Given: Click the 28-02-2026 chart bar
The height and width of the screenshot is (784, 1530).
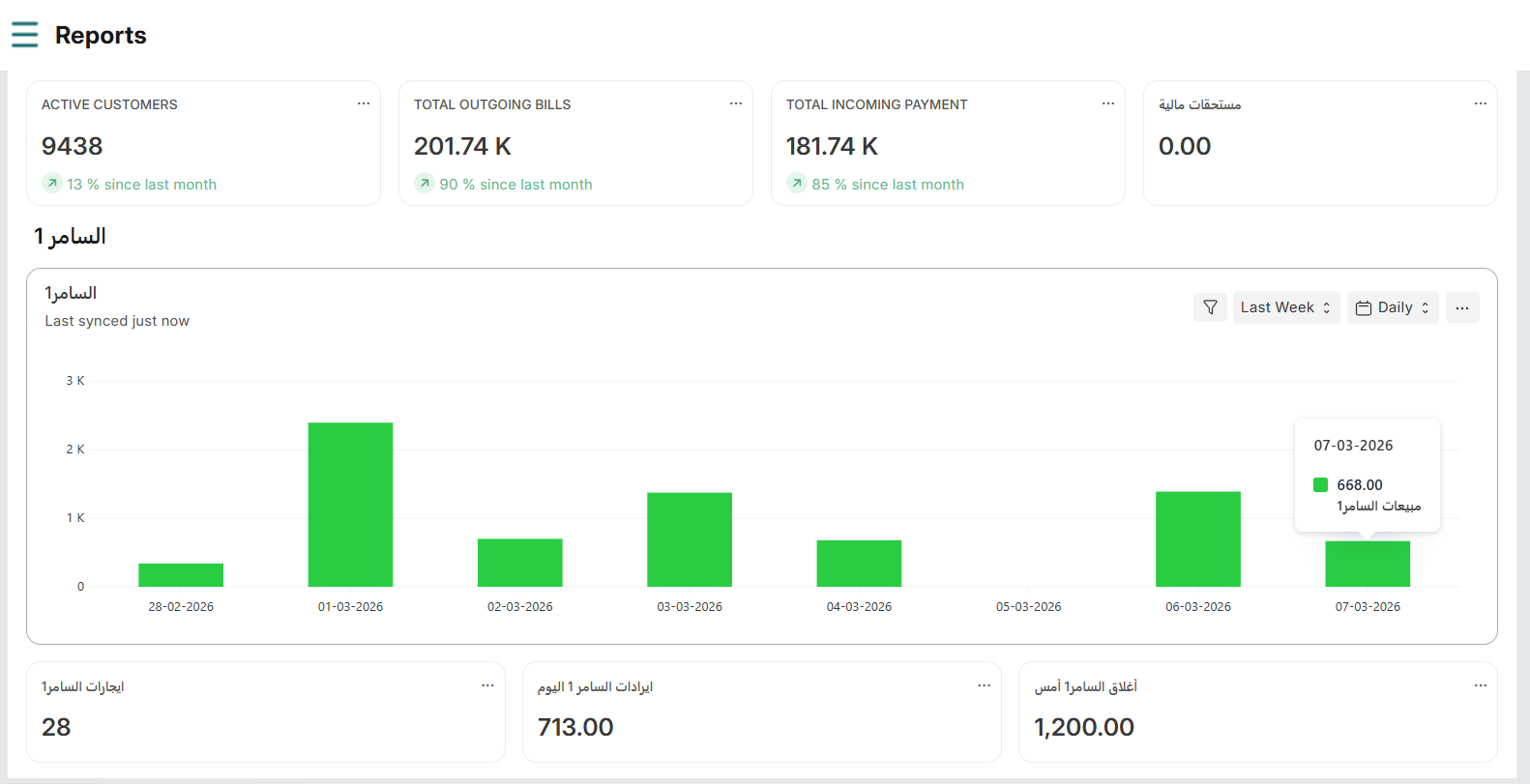Looking at the screenshot, I should pyautogui.click(x=181, y=575).
